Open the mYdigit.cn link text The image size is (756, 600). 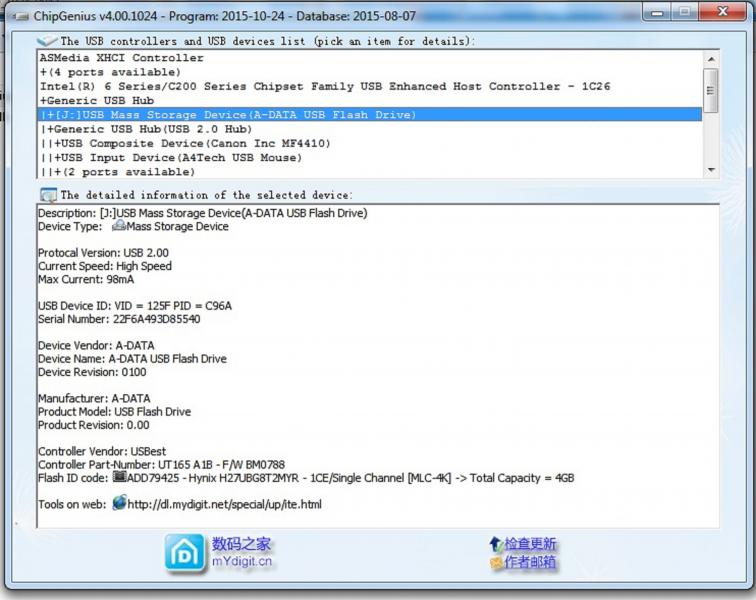tap(242, 561)
